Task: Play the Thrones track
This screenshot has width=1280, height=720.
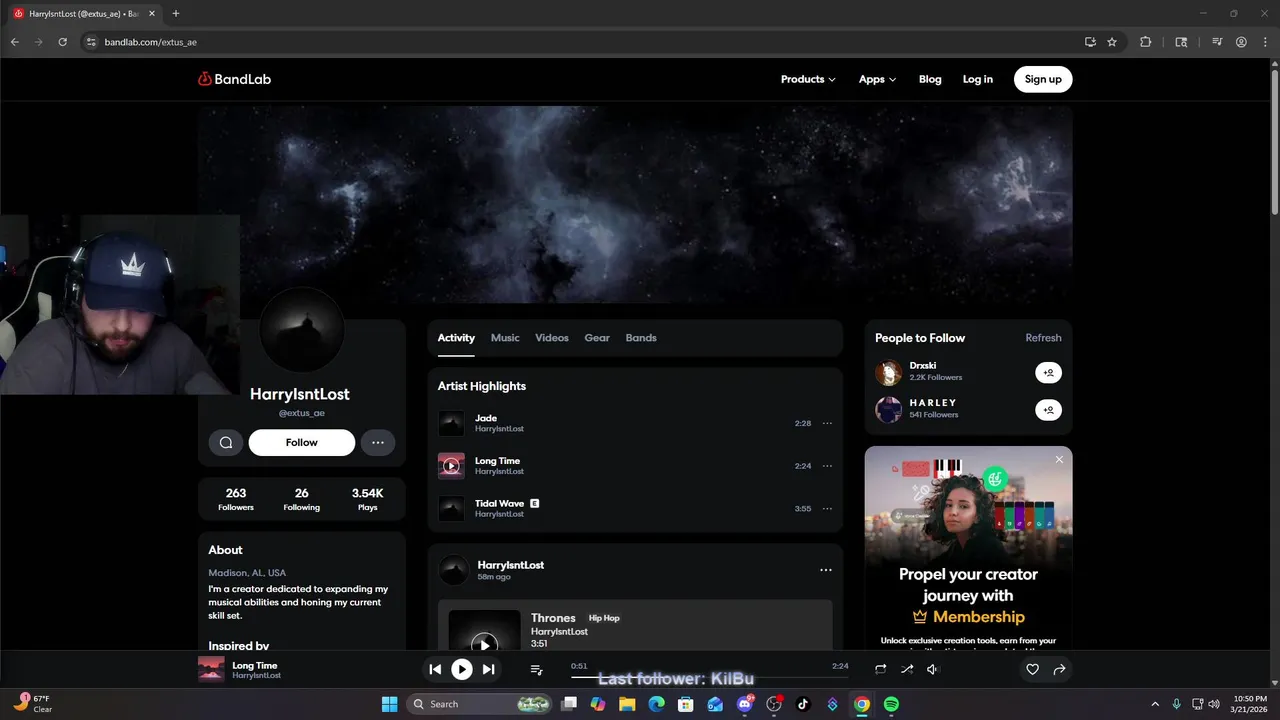Action: 484,644
